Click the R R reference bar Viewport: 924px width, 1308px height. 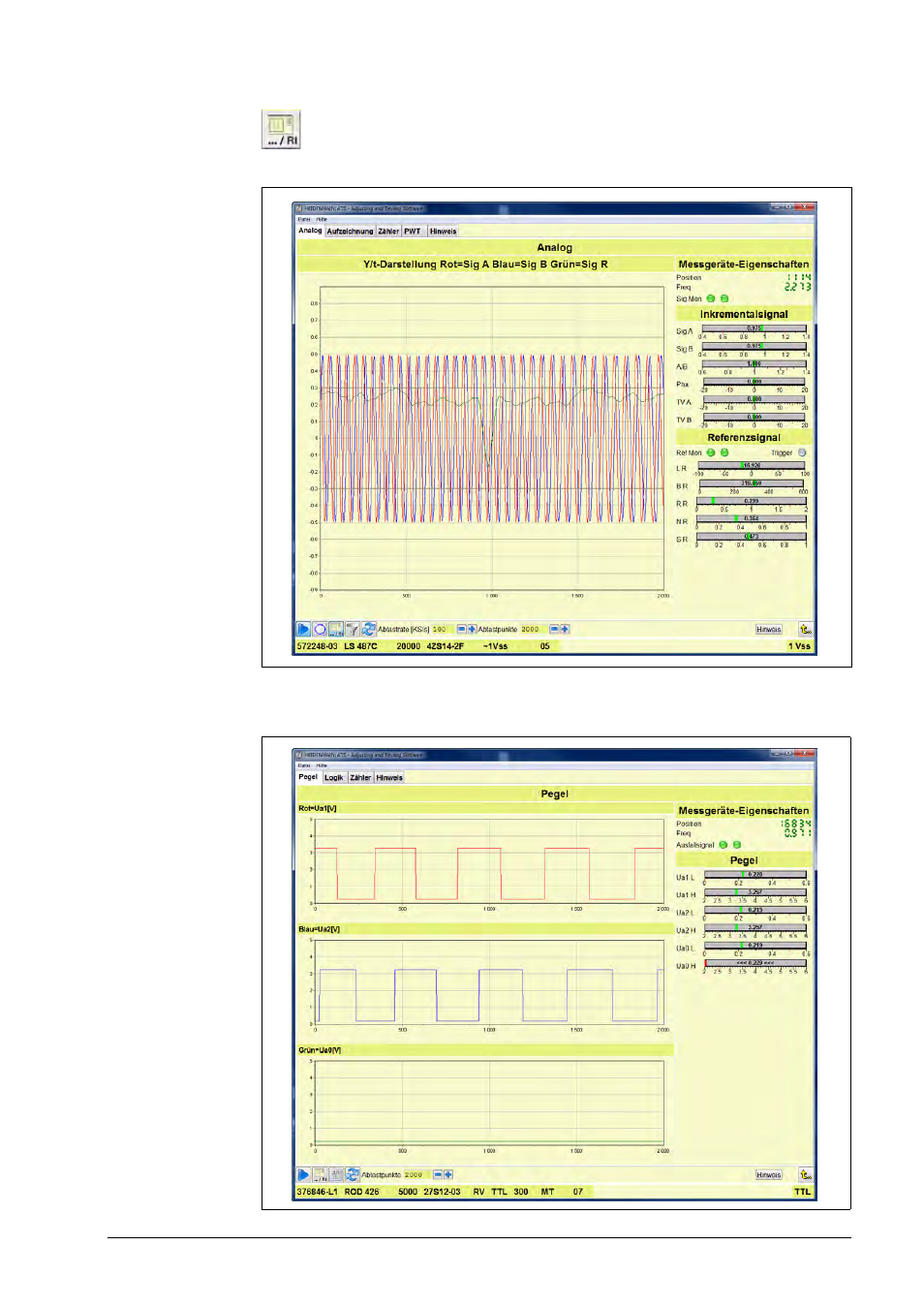[752, 502]
